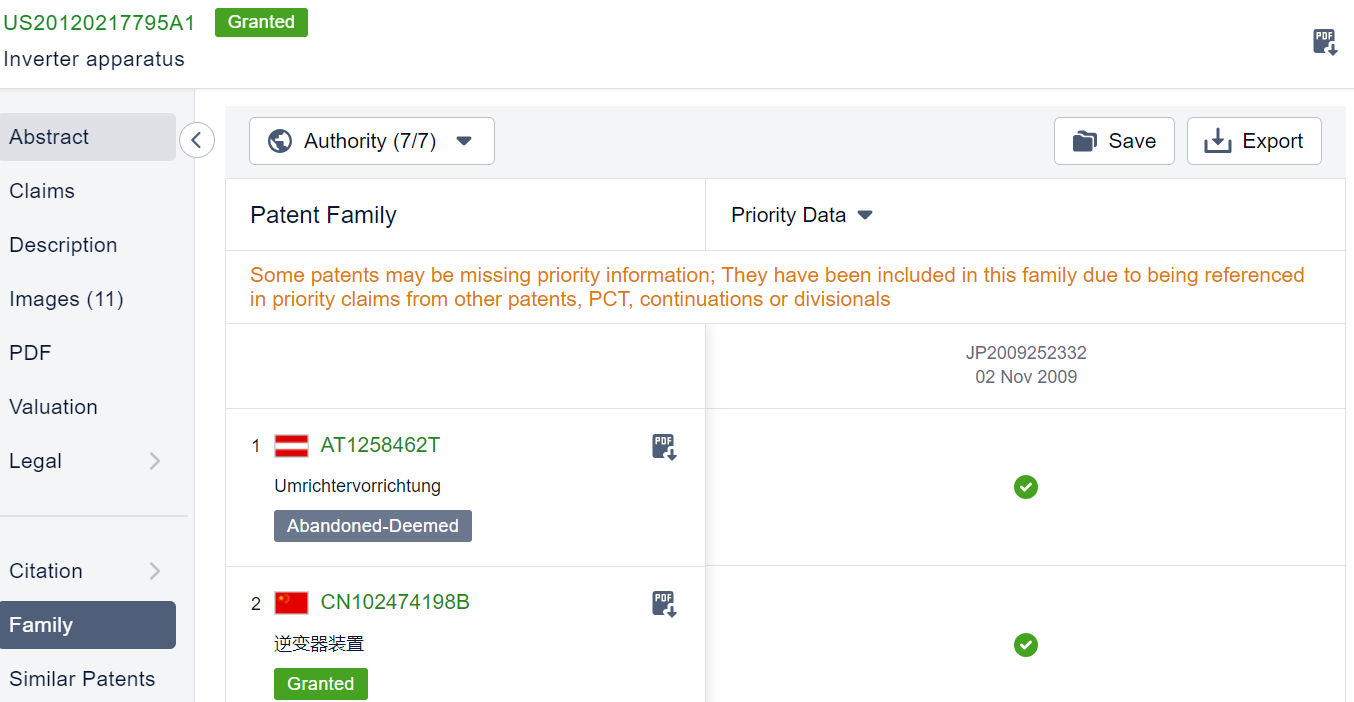Click PDF icon beside AT1258462T
Screen dimensions: 1354x702
665,447
